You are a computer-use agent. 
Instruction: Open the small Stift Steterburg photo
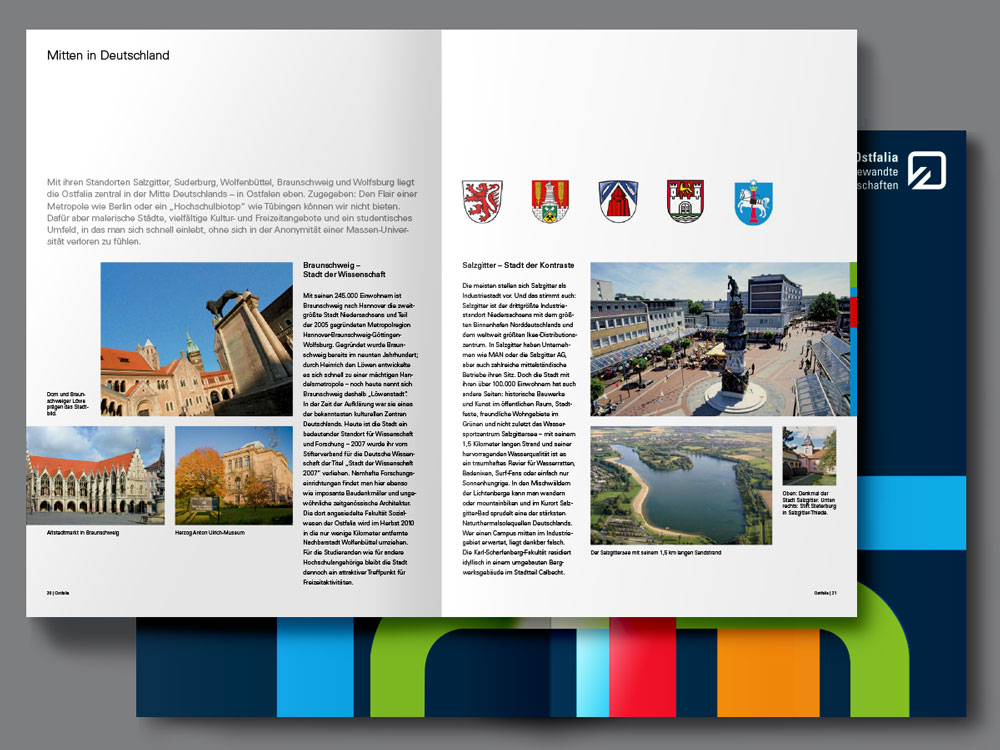tap(808, 456)
